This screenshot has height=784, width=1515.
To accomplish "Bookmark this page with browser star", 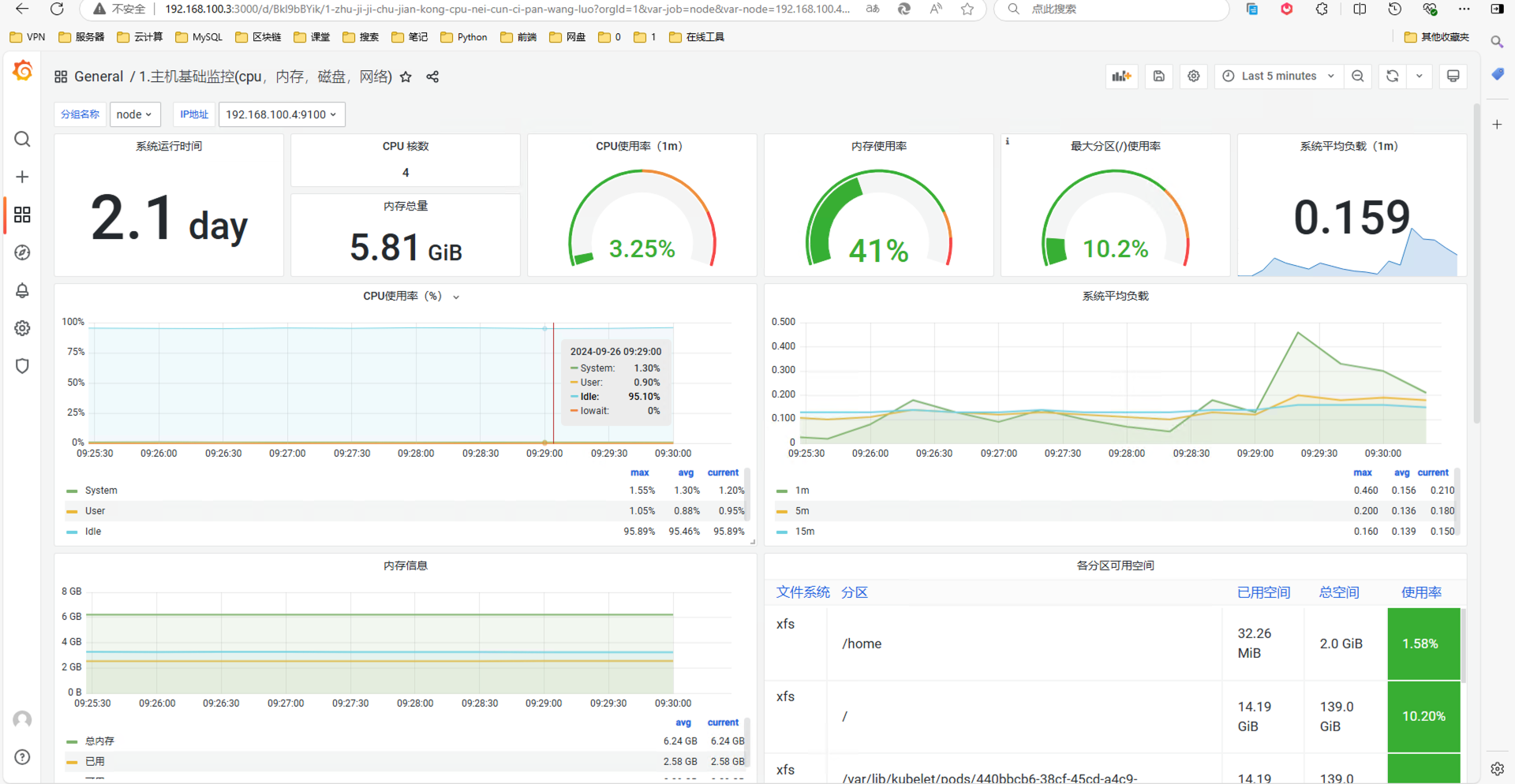I will (967, 9).
